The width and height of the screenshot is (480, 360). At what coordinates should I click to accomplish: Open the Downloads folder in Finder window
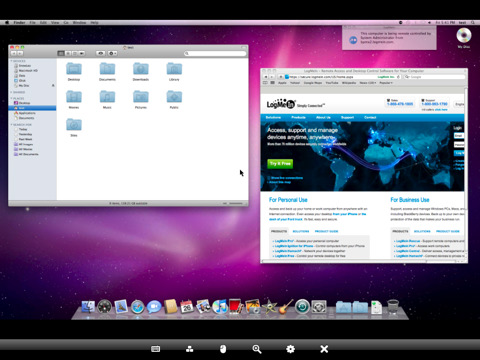pyautogui.click(x=141, y=72)
